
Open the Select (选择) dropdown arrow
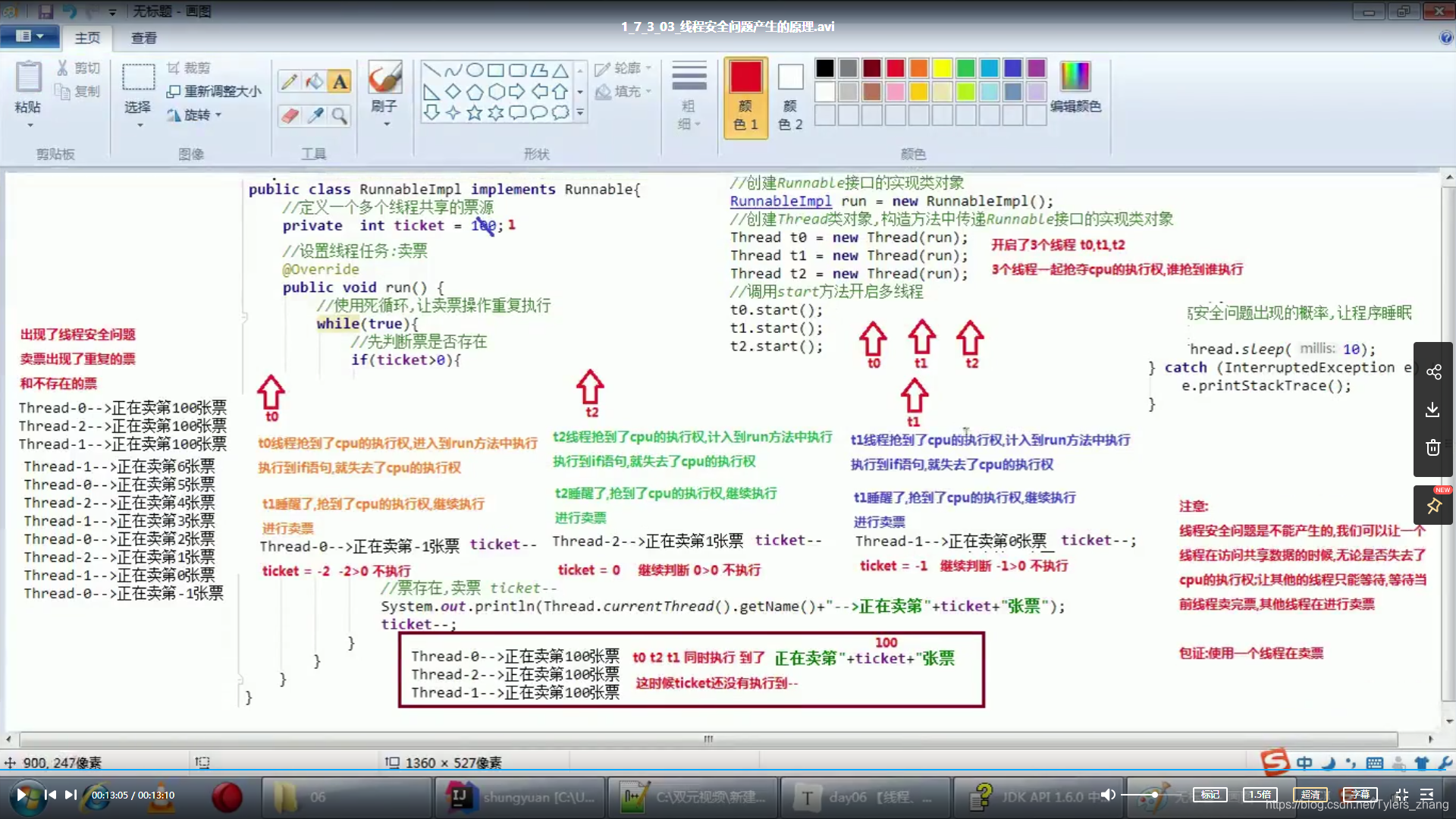[140, 125]
